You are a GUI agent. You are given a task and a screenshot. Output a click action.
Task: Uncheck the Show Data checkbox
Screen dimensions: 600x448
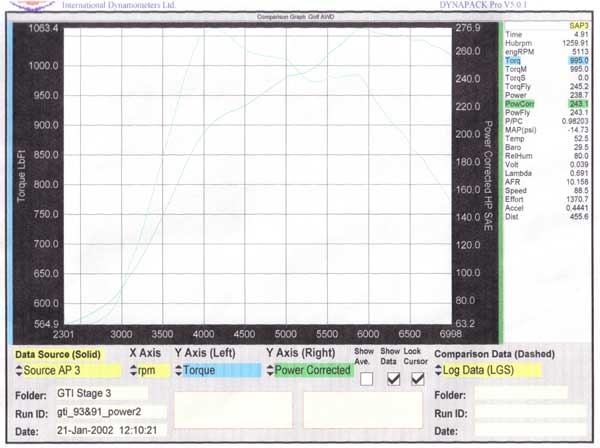tap(393, 379)
